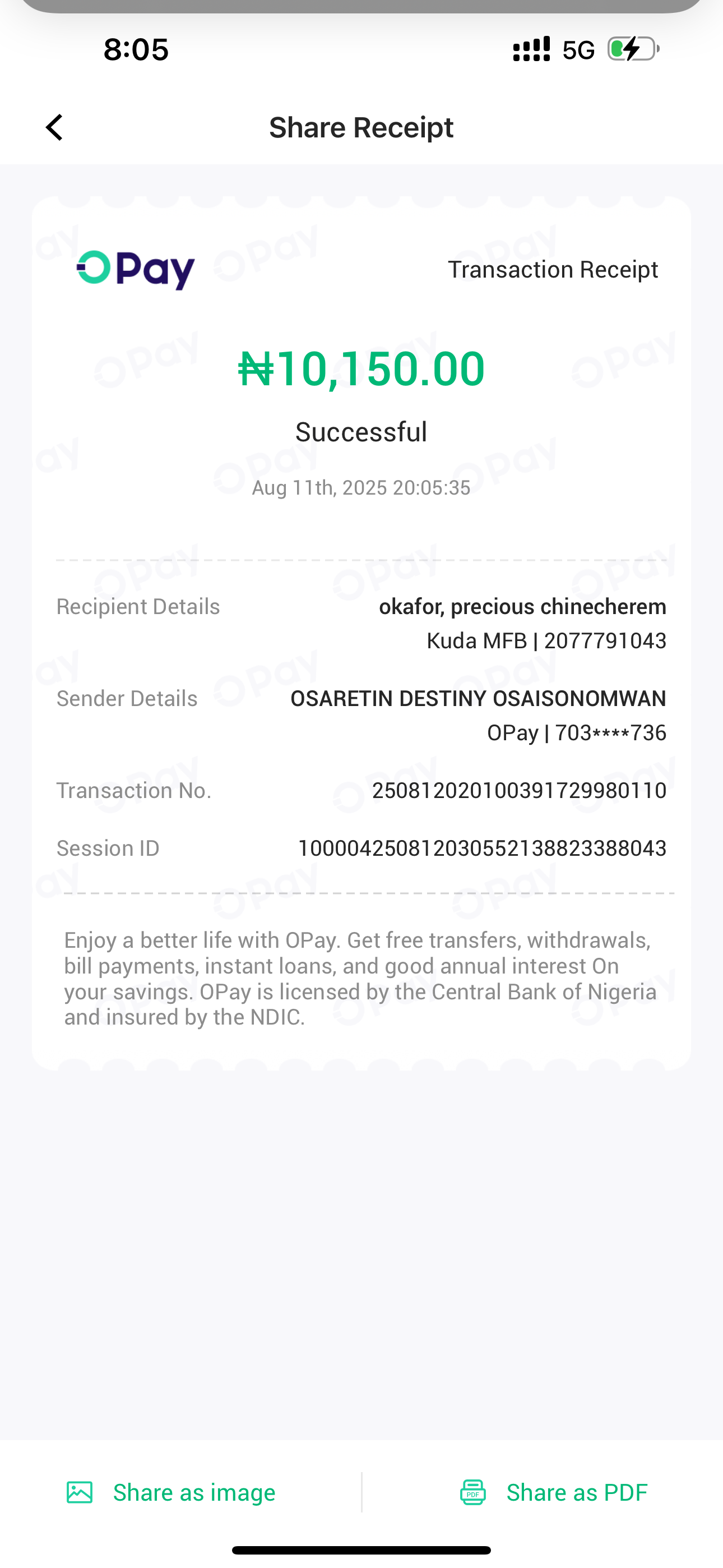Viewport: 723px width, 1568px height.
Task: Select sender name OSARETIN DESTINY OSAISONOMWAN
Action: (478, 699)
